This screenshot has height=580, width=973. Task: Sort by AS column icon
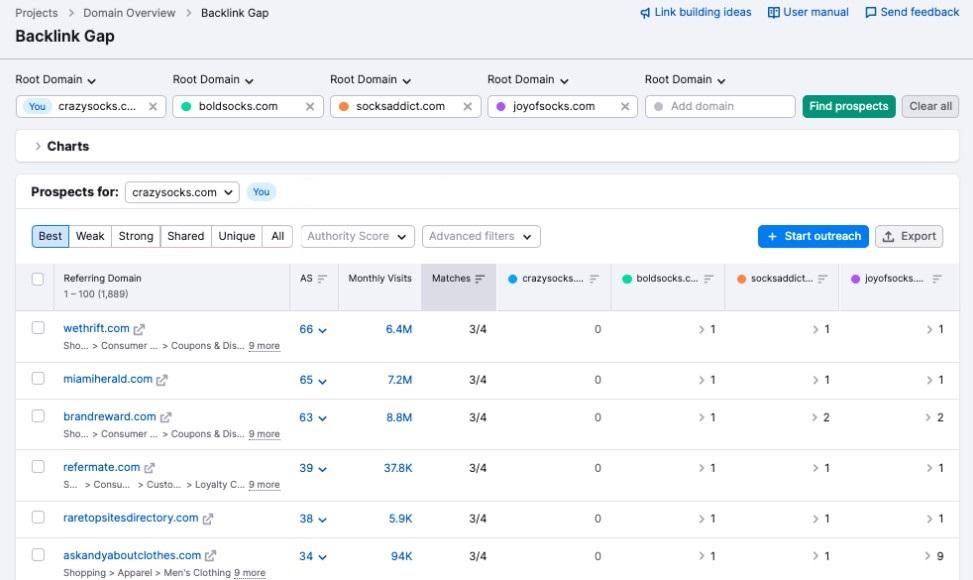pos(322,279)
